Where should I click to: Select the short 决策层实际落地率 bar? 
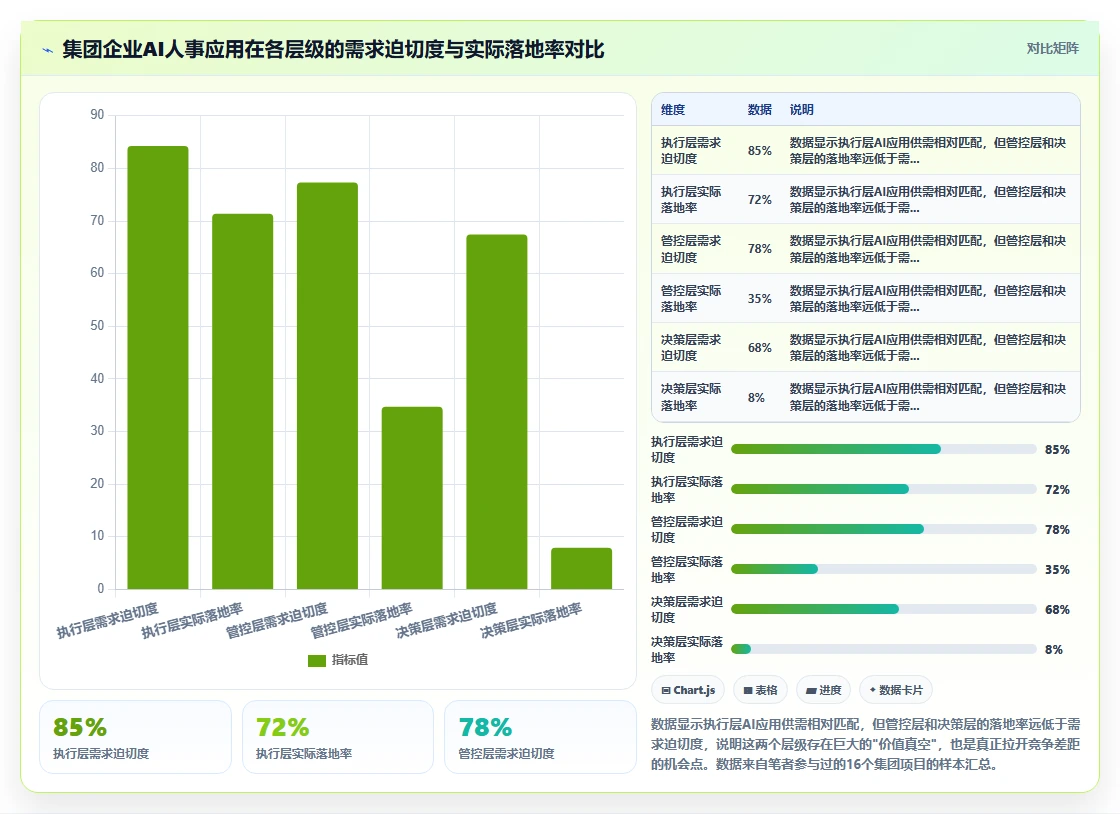(581, 568)
